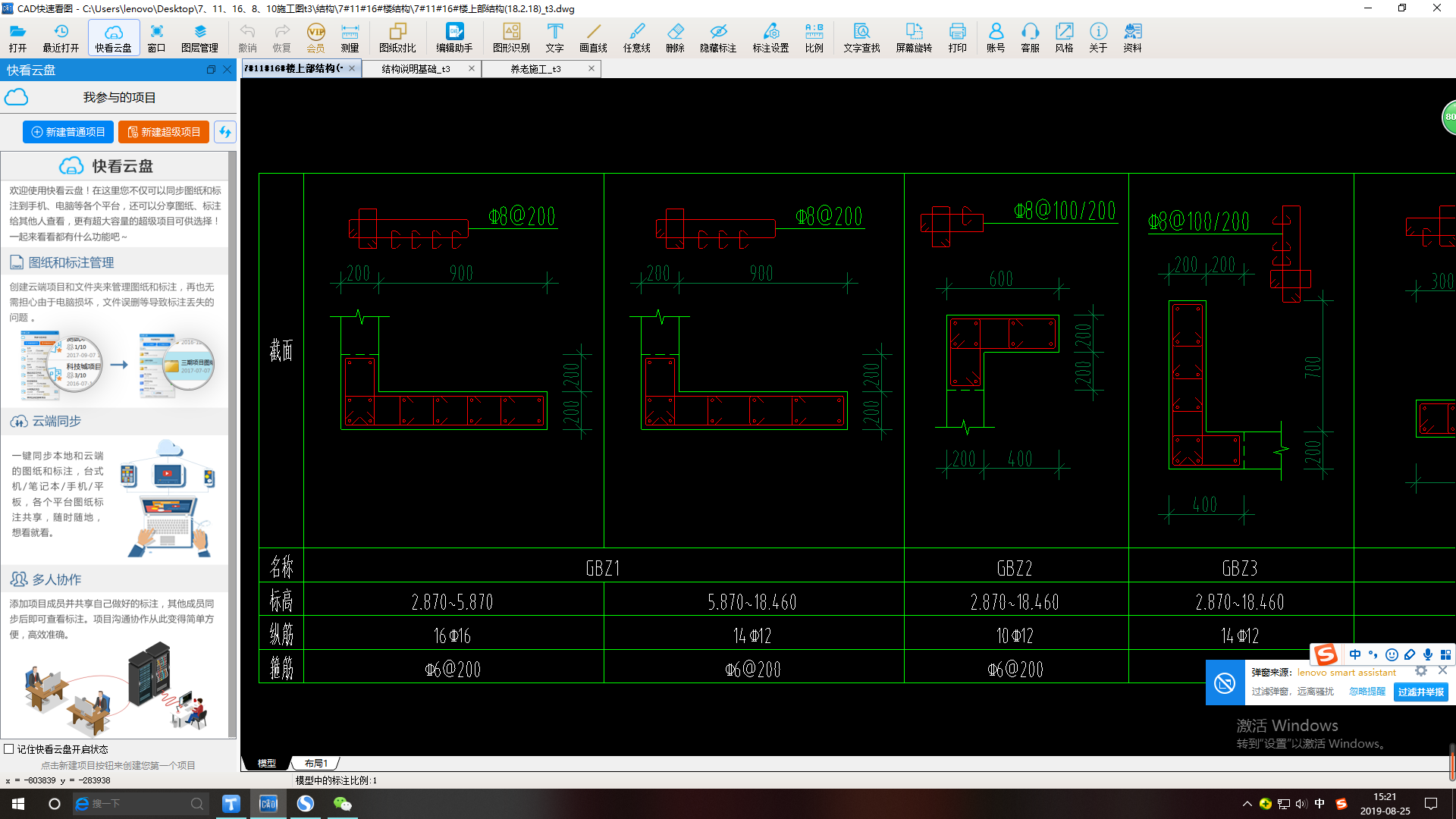Toggle the 快看云盘 cloud disk tool
Screen dimensions: 1456x819
pos(114,37)
